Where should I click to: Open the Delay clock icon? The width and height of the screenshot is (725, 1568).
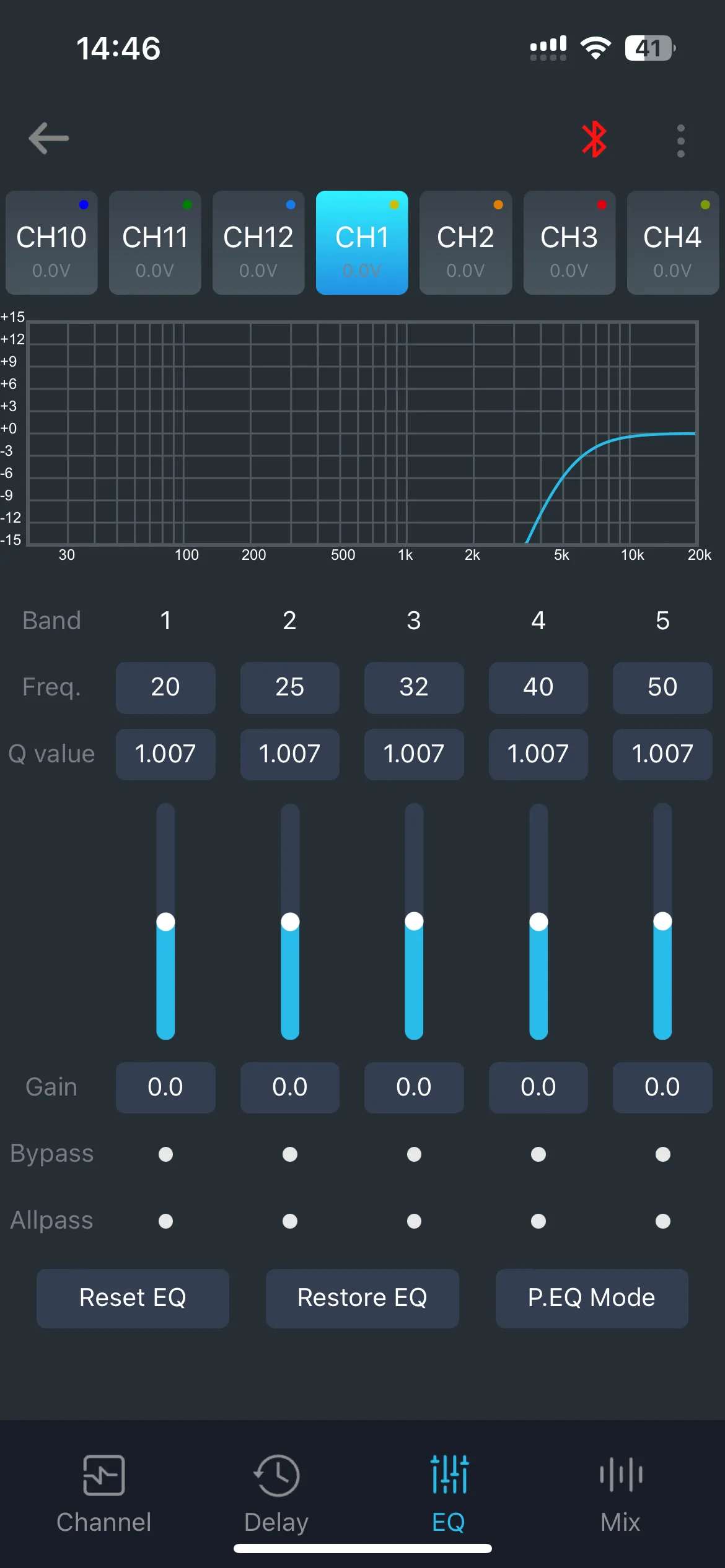276,1475
